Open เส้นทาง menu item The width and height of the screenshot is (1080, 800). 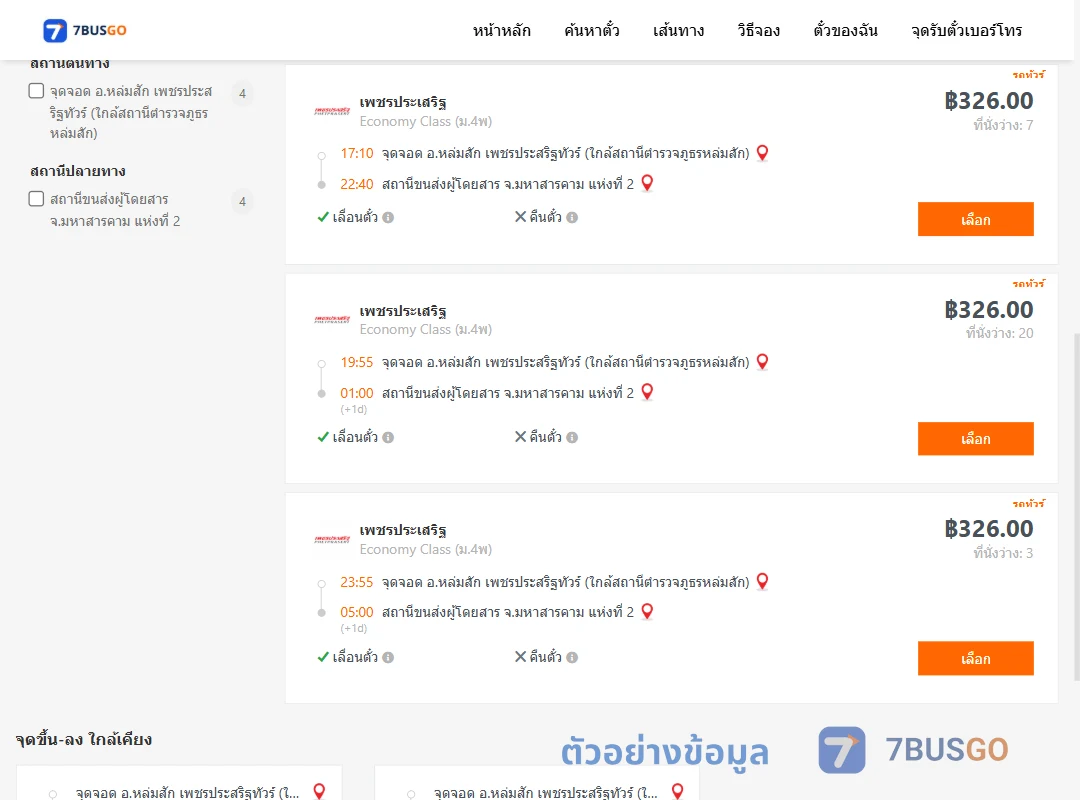coord(678,31)
